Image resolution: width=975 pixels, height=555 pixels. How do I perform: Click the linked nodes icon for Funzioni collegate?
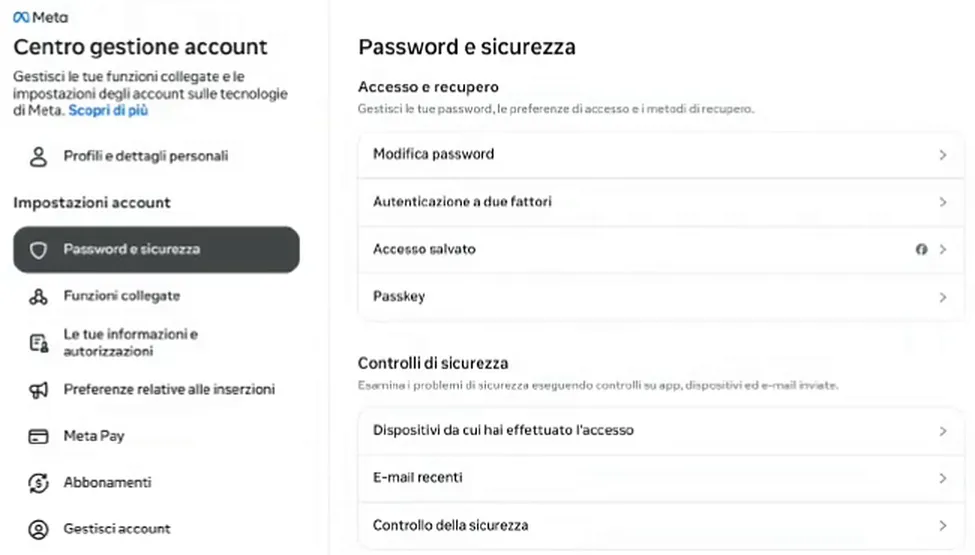point(39,296)
